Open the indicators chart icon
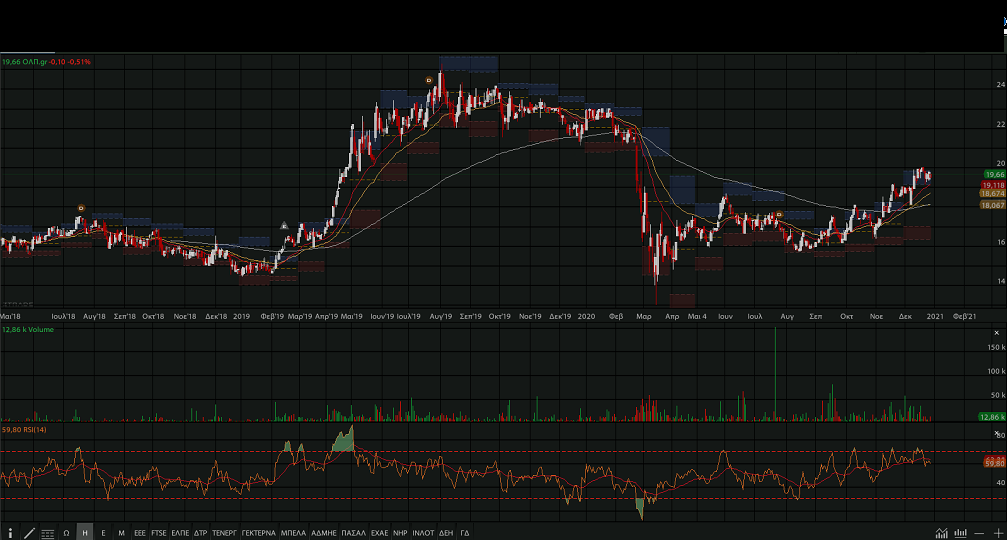 942,533
